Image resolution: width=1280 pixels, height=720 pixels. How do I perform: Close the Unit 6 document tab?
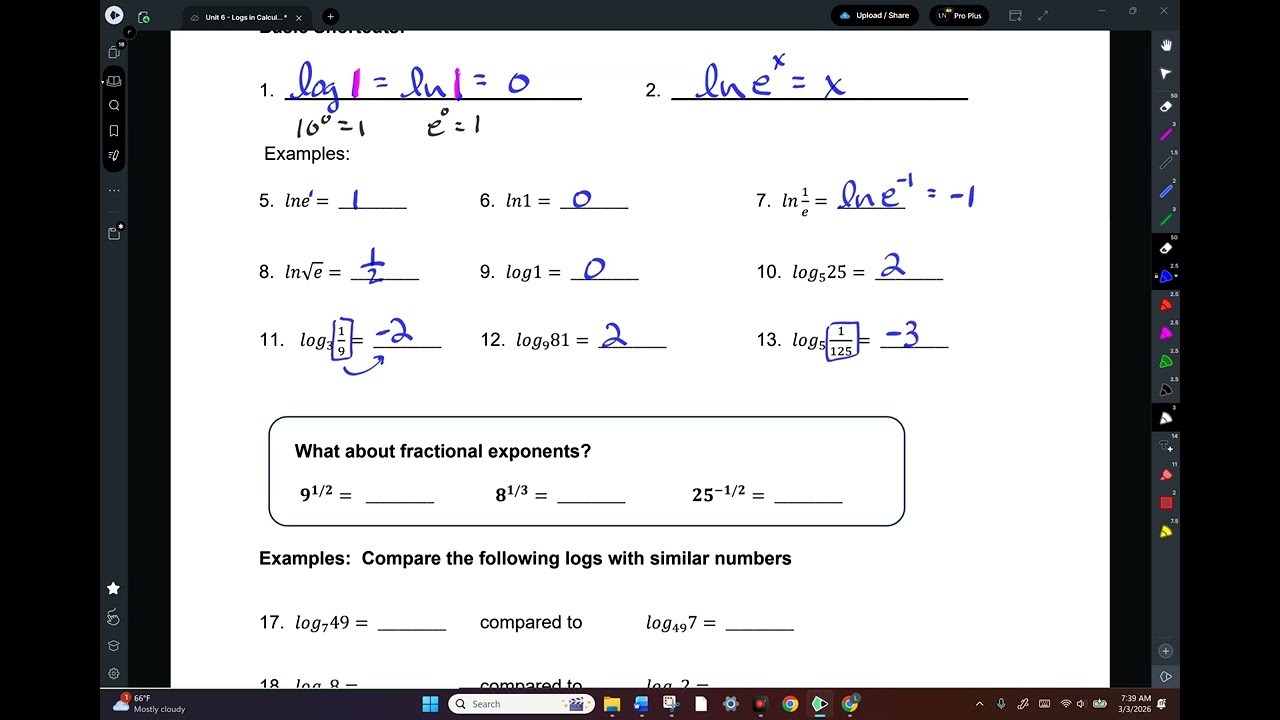tap(299, 17)
